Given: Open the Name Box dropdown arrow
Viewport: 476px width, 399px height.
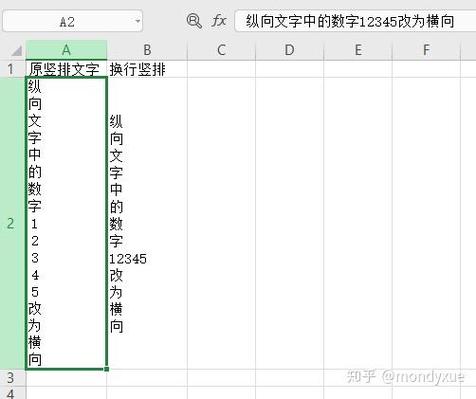Looking at the screenshot, I should pyautogui.click(x=137, y=21).
